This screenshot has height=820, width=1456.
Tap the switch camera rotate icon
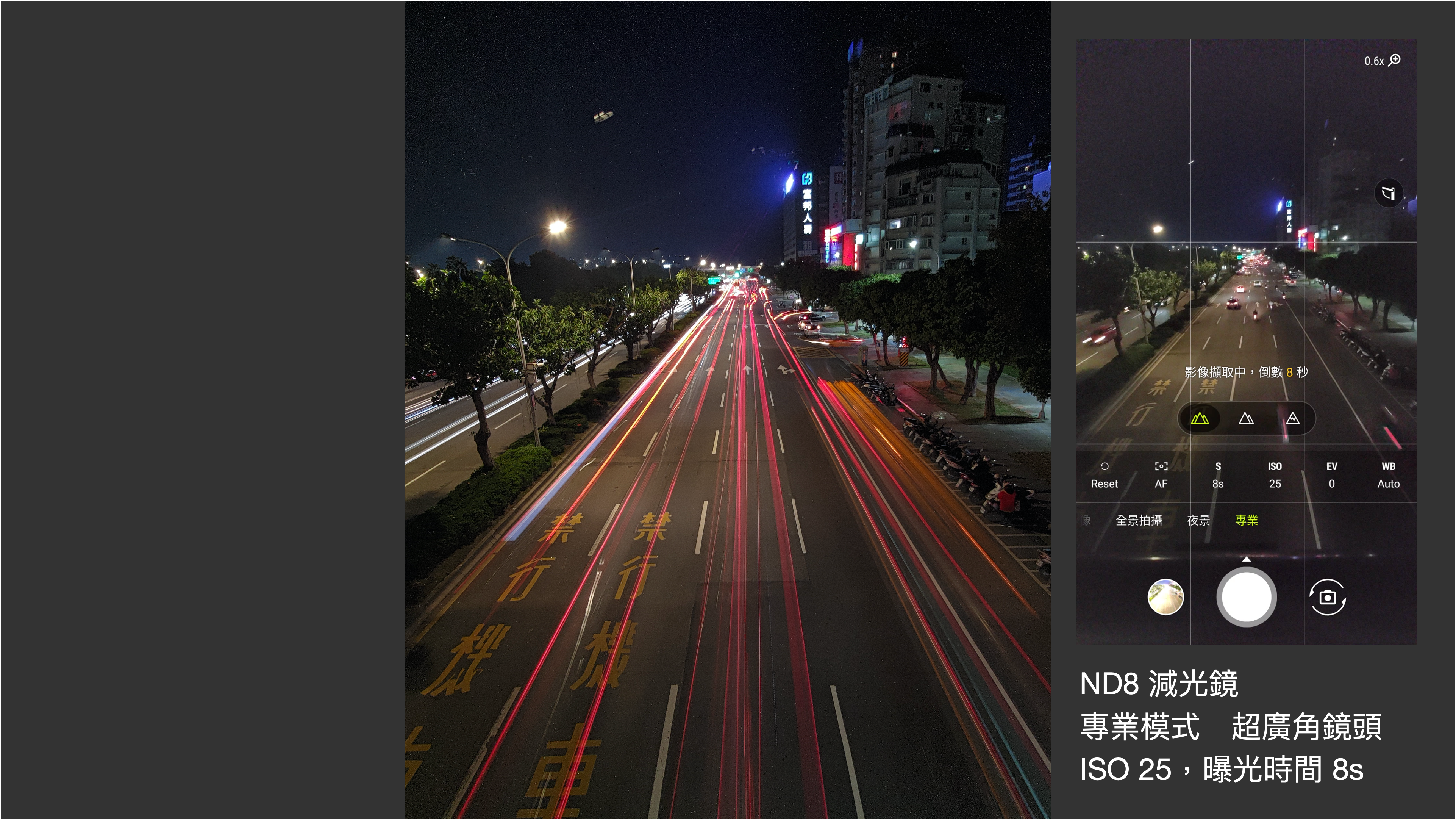(1327, 597)
